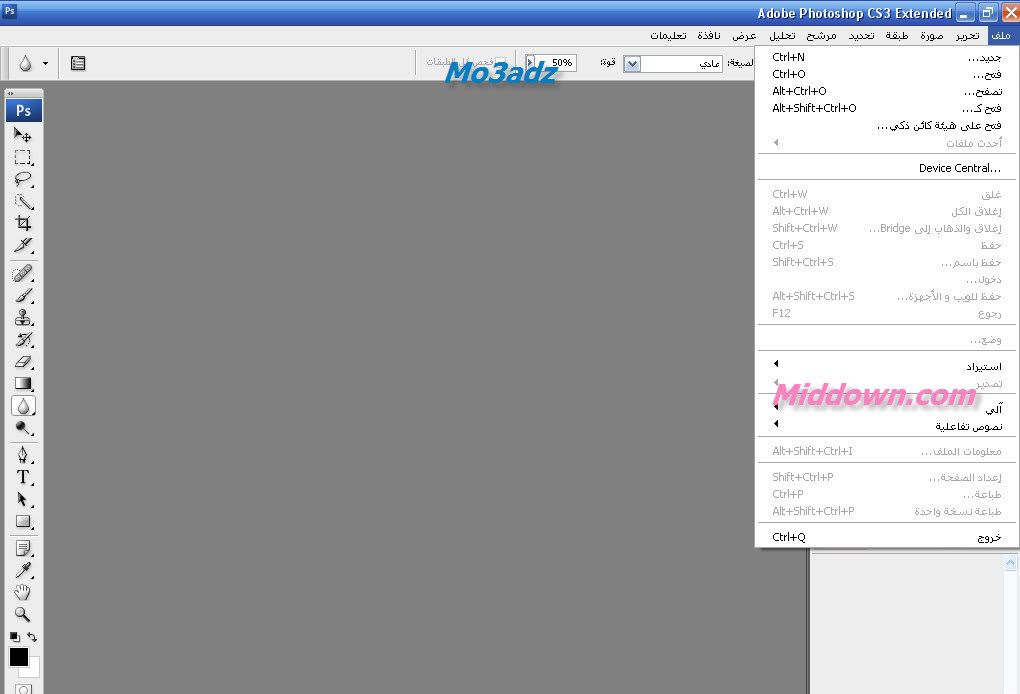Select the Hand tool
The image size is (1020, 694).
point(23,593)
